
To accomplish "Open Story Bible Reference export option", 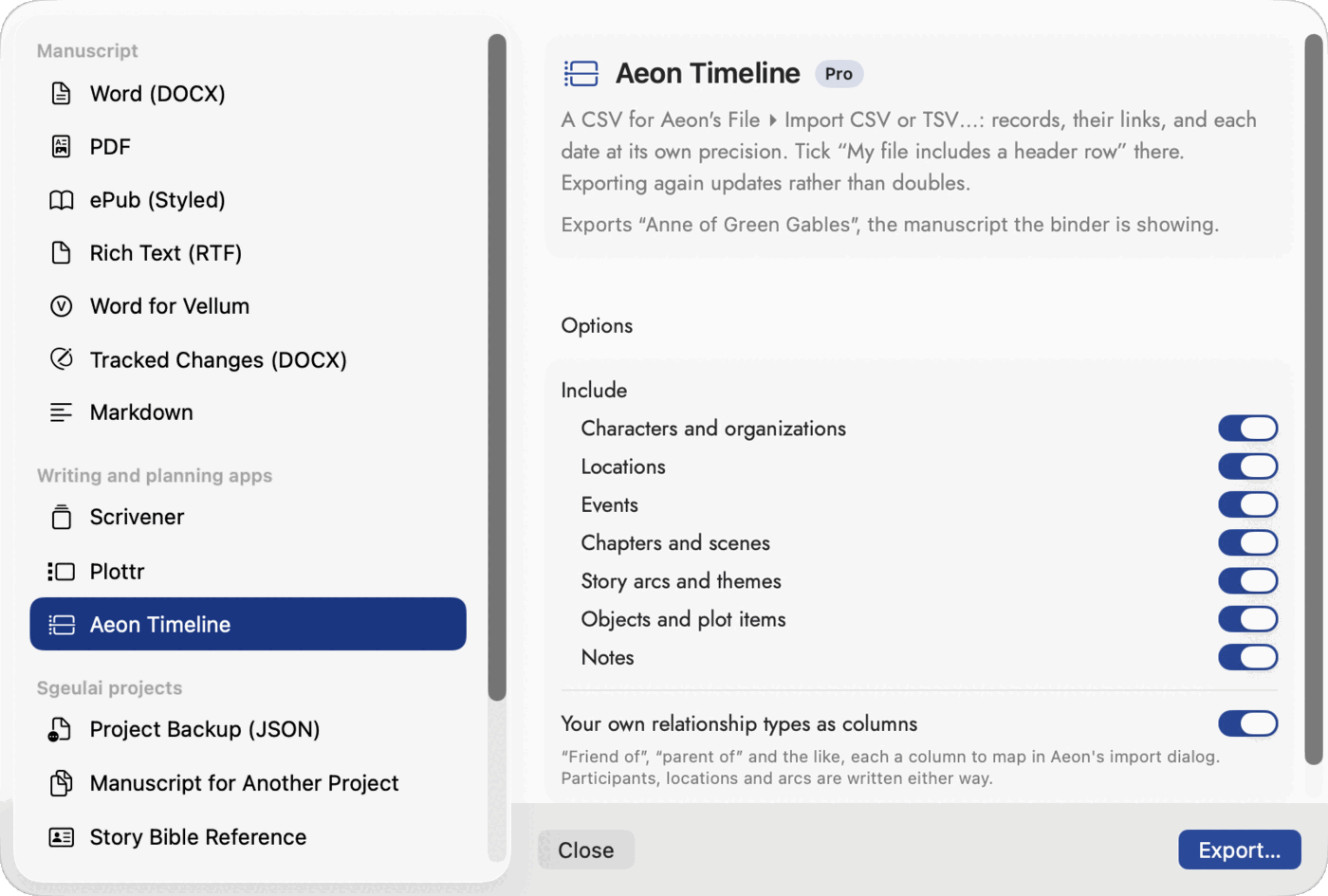I will click(249, 837).
